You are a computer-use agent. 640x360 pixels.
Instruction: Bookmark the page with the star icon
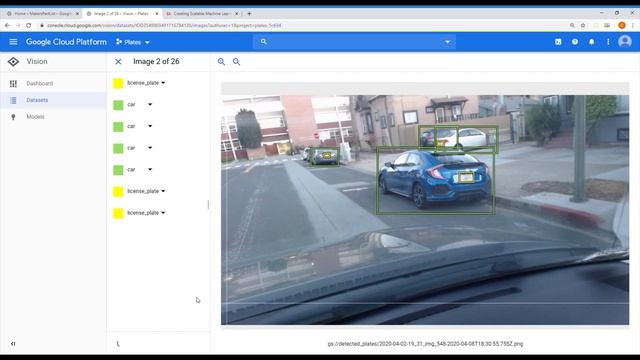click(583, 25)
